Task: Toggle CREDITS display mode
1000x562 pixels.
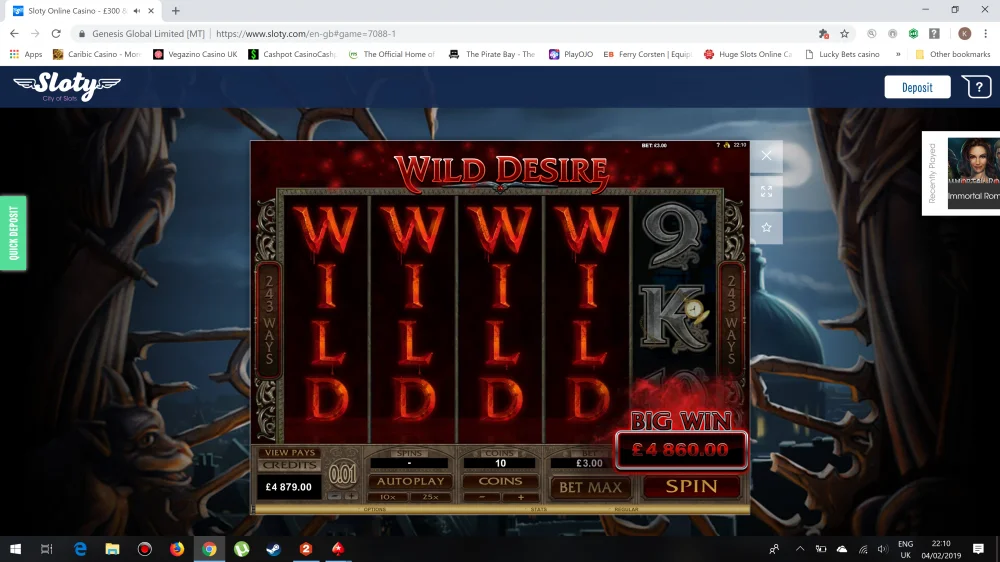Action: pyautogui.click(x=290, y=465)
